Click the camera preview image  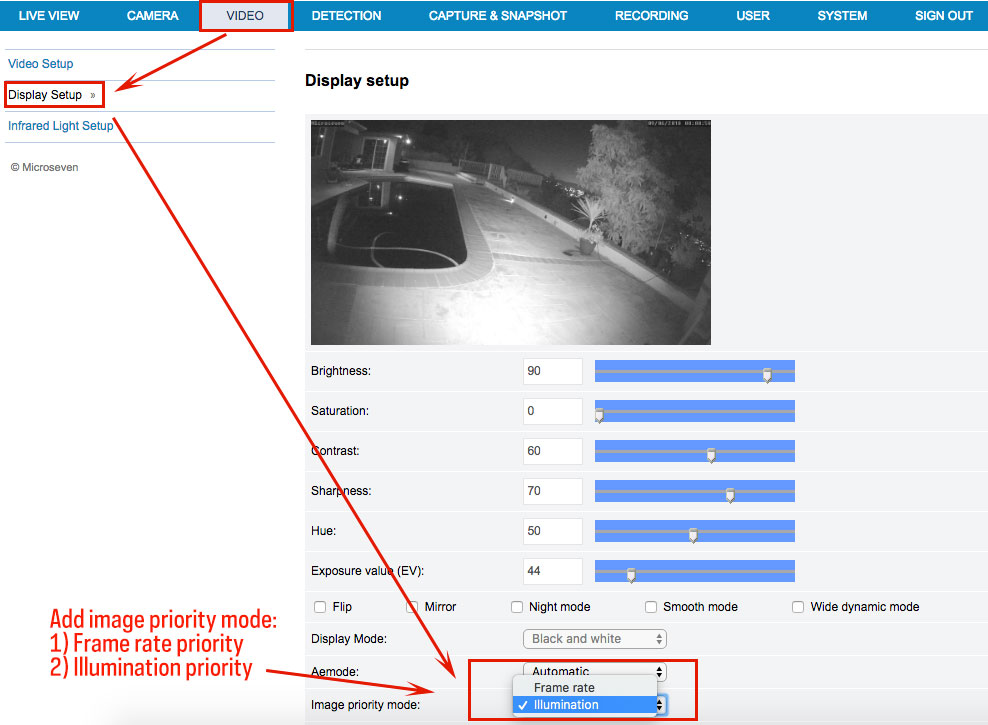510,232
